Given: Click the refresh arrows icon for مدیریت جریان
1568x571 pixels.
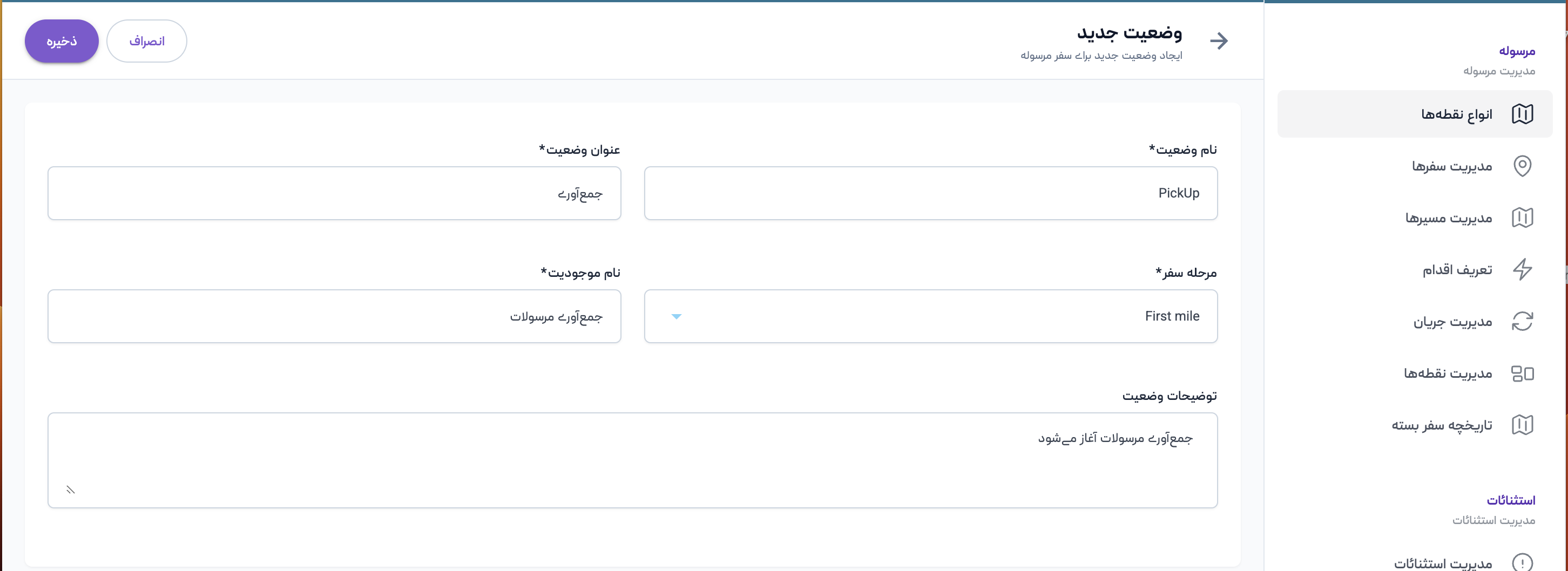Looking at the screenshot, I should [x=1522, y=321].
